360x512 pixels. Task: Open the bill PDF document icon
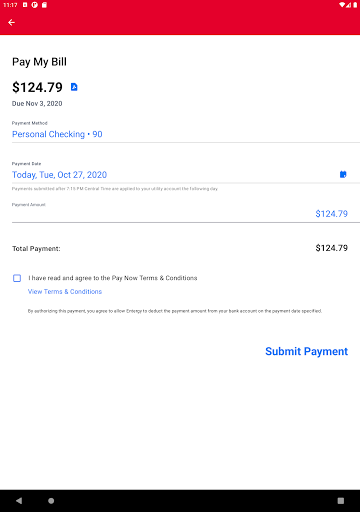click(x=74, y=87)
